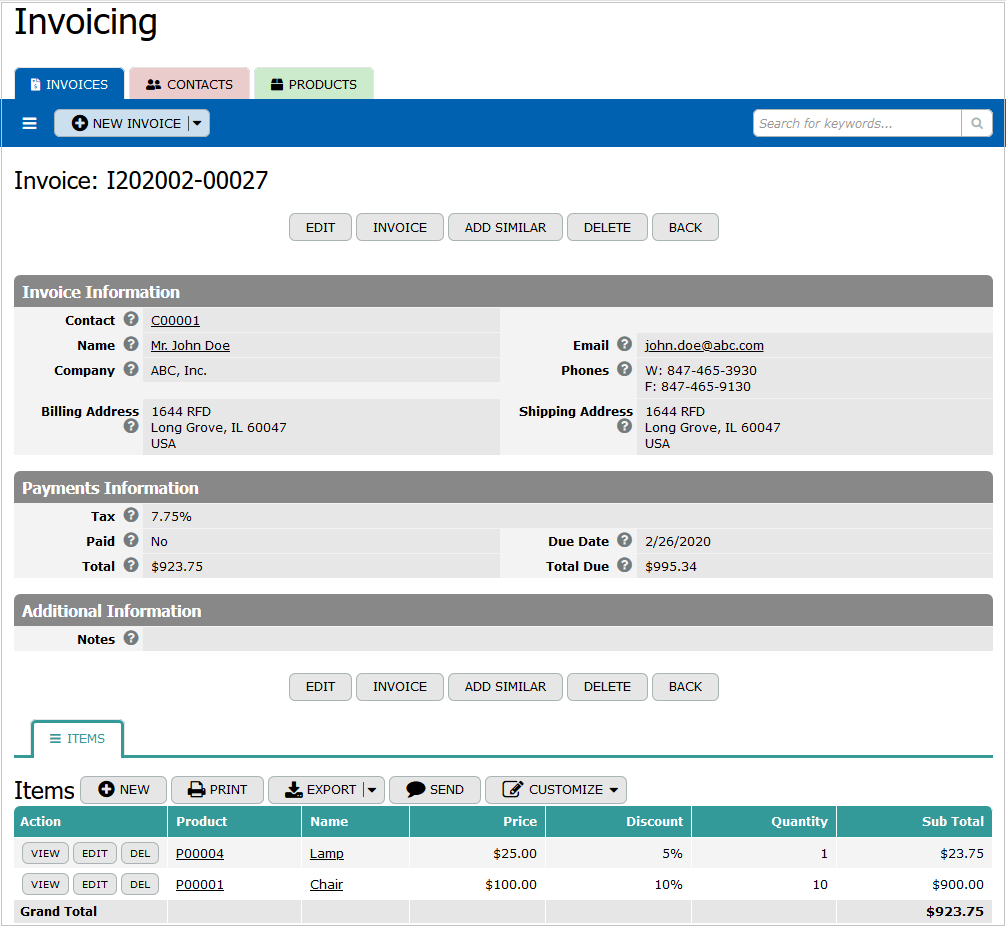Delete the Lamp item row
The width and height of the screenshot is (1006, 928).
point(140,854)
